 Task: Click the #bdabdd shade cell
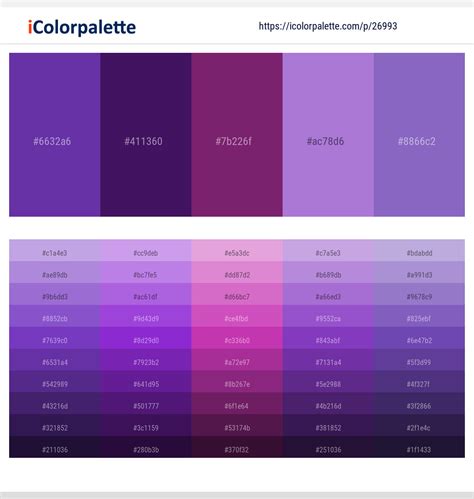point(419,251)
